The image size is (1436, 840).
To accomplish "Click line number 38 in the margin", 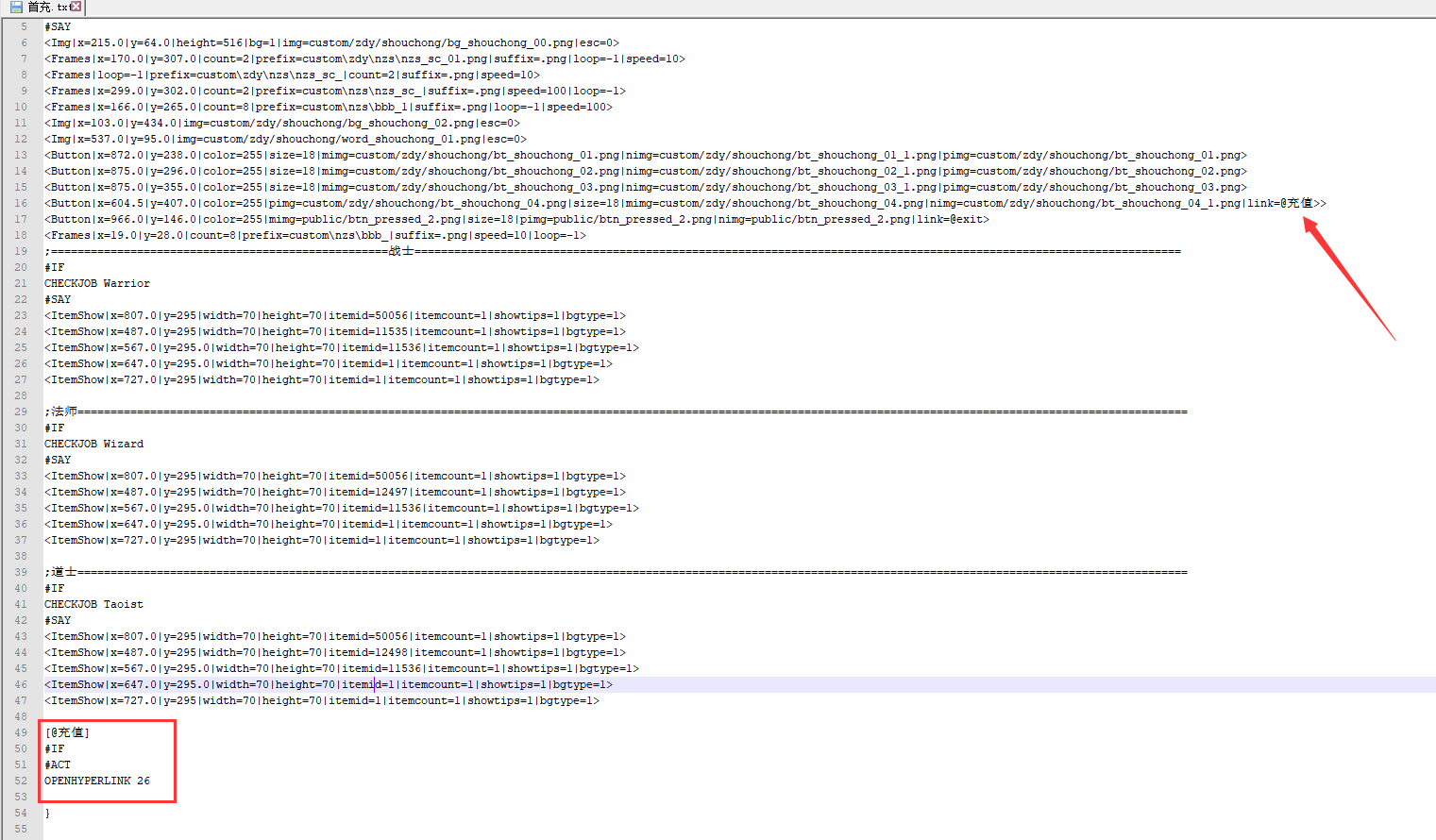I will point(21,556).
